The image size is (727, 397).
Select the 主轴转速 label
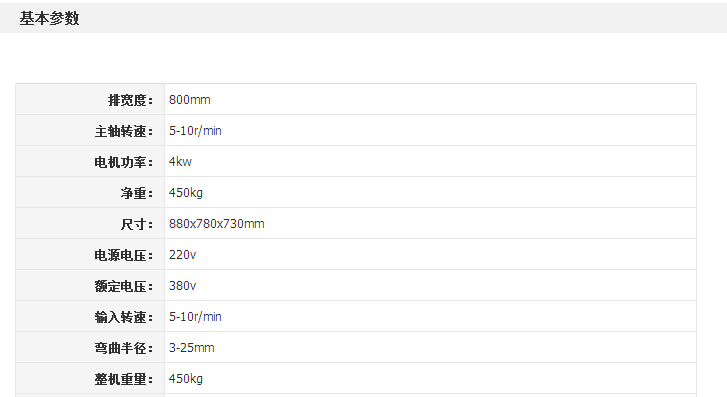(124, 131)
